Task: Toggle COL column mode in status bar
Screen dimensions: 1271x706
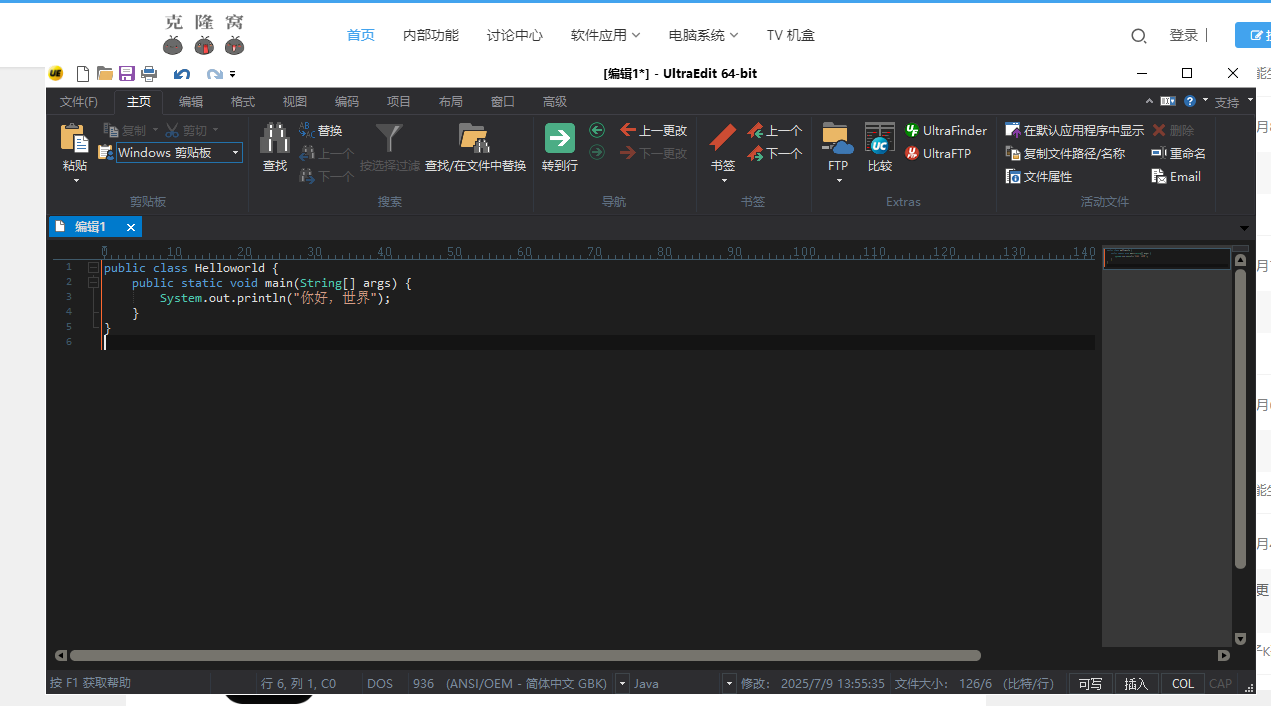Action: click(1183, 684)
